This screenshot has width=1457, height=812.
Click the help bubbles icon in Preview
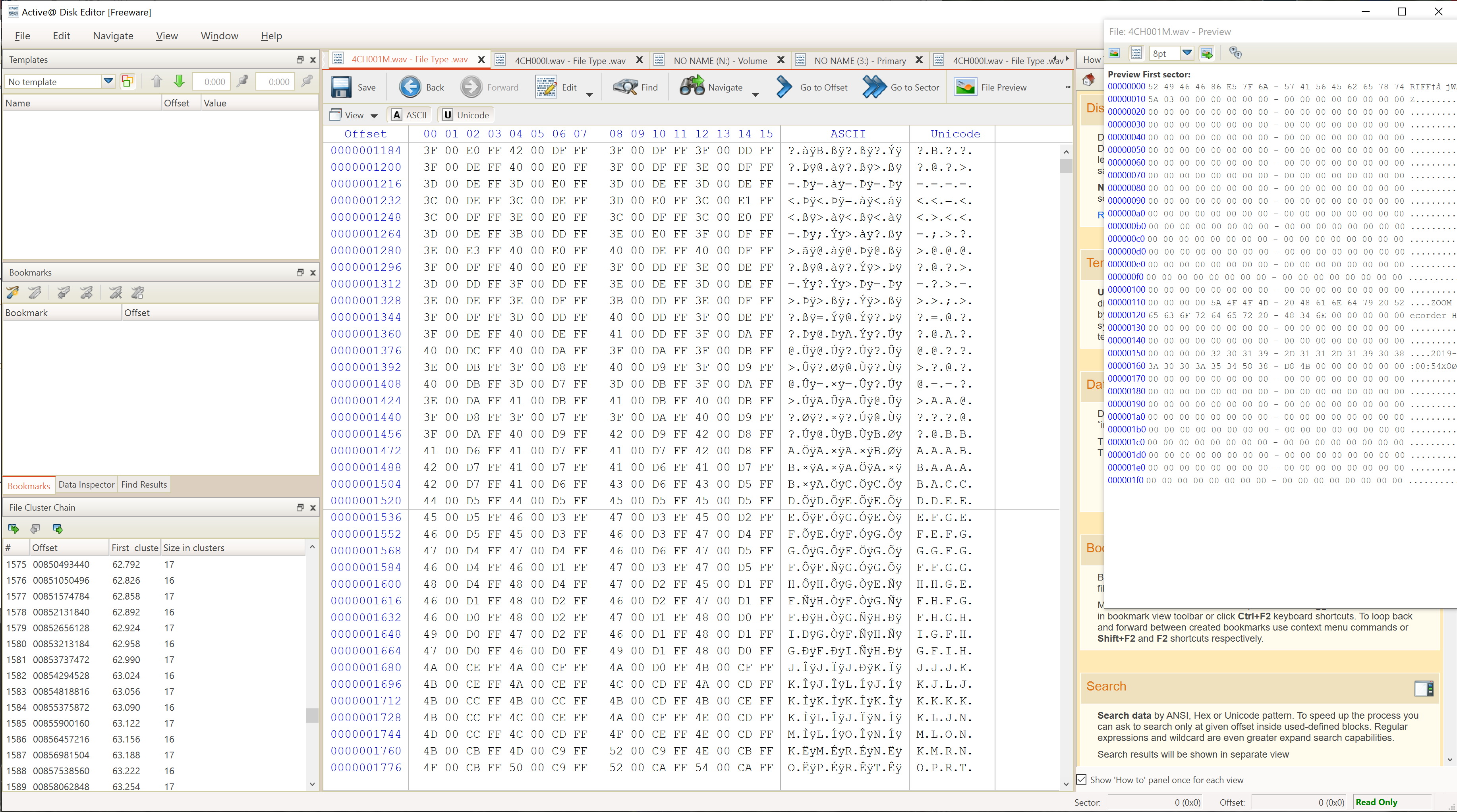[1235, 53]
